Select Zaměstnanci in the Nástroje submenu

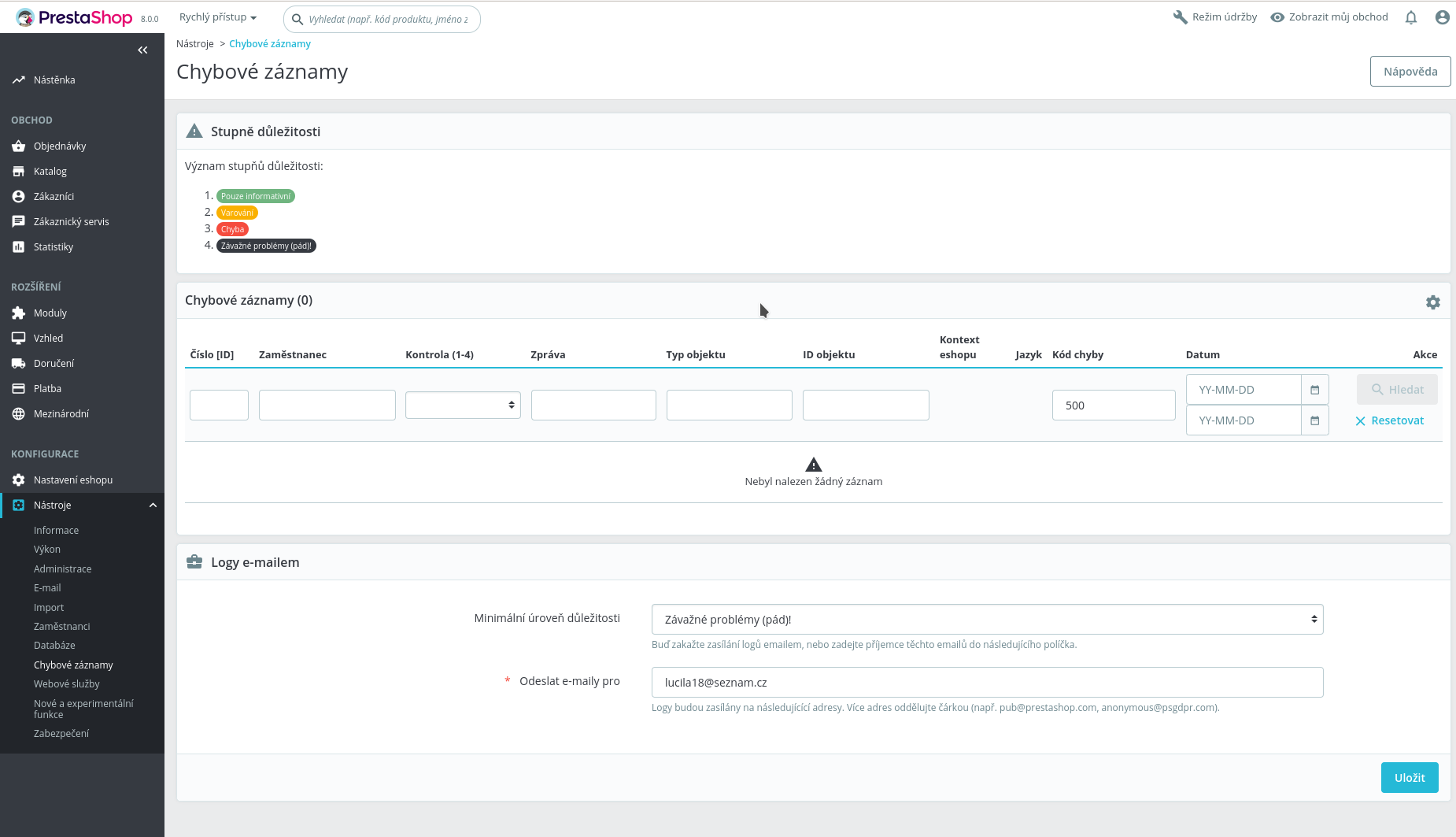pyautogui.click(x=61, y=626)
